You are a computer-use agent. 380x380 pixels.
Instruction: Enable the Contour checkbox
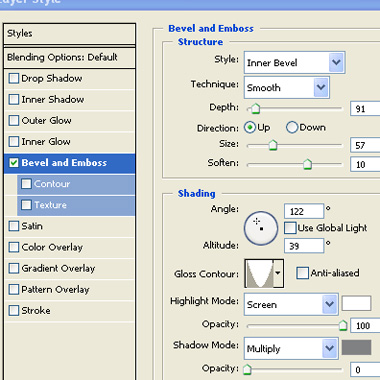(x=26, y=184)
